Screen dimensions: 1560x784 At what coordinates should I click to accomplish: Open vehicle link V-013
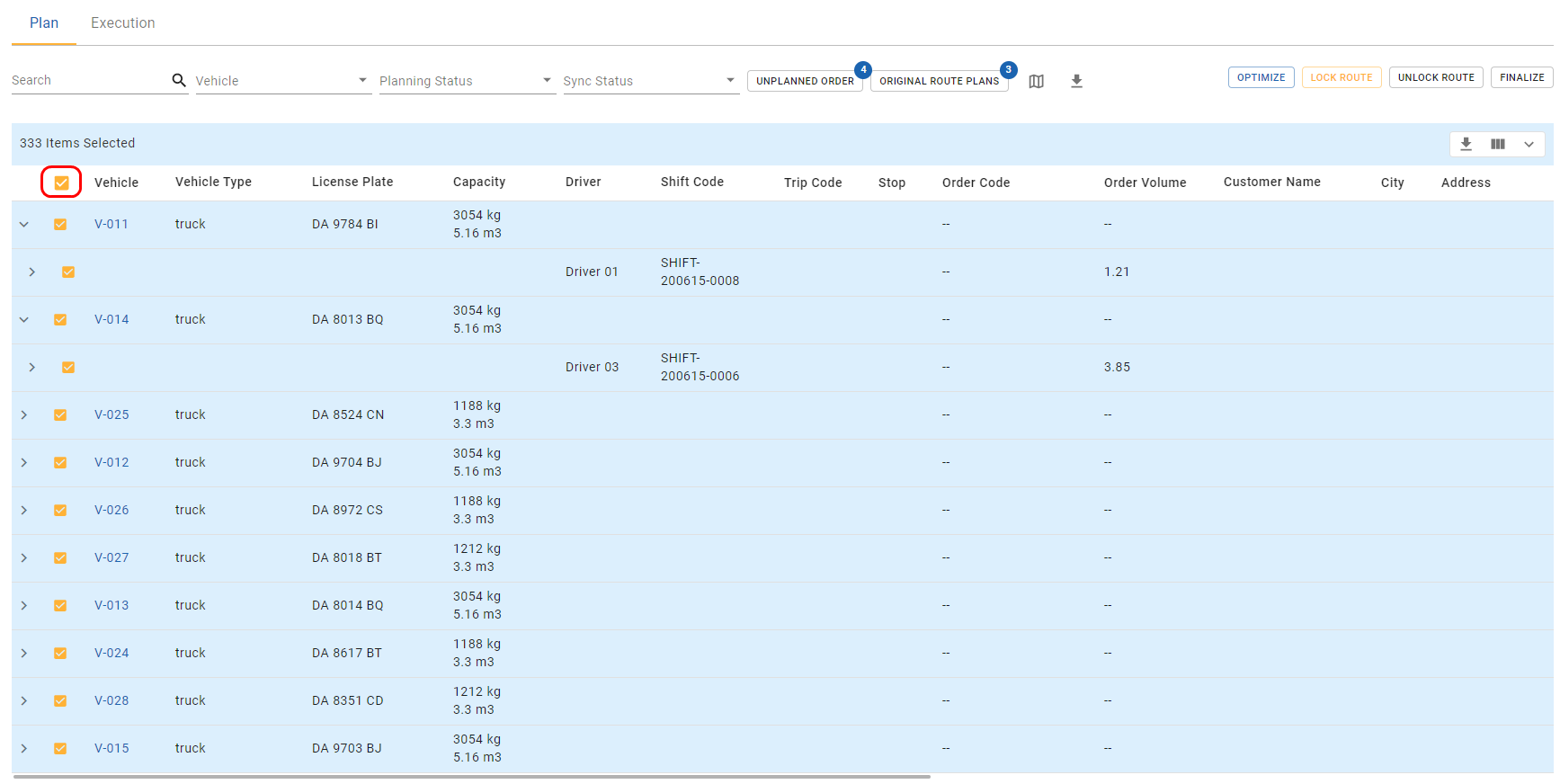pos(111,605)
